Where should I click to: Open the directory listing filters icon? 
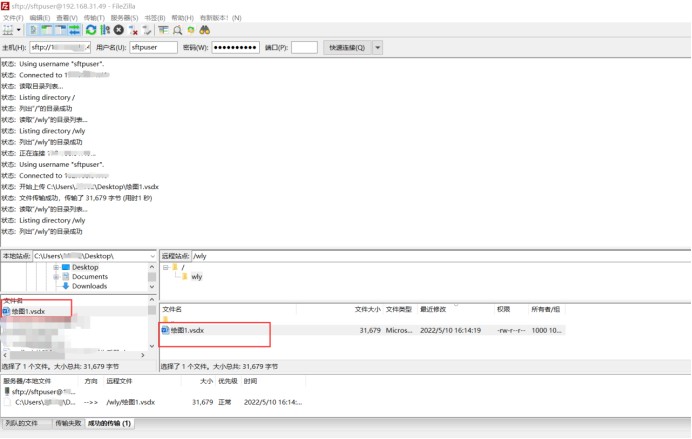163,30
